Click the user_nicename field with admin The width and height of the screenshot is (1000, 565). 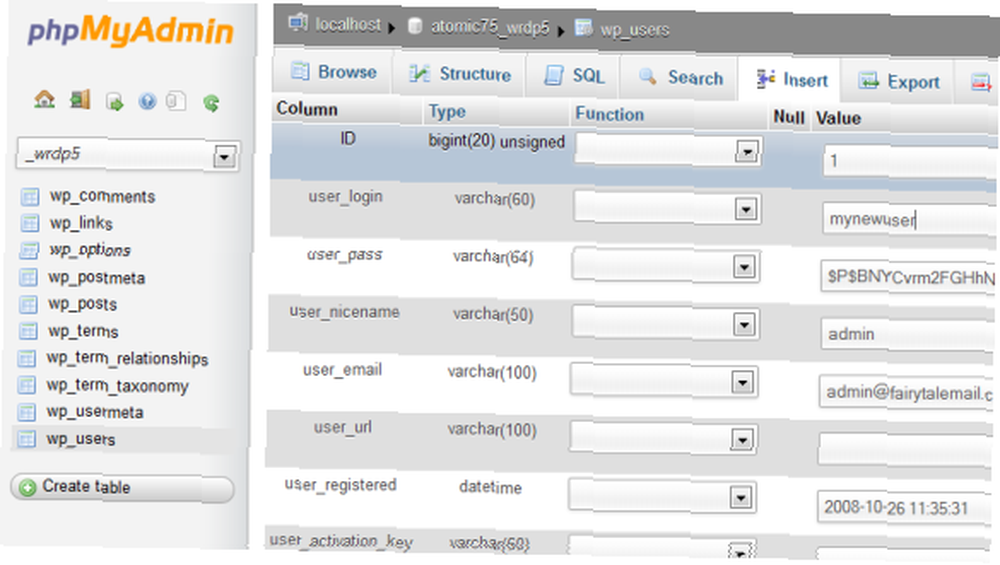point(909,334)
